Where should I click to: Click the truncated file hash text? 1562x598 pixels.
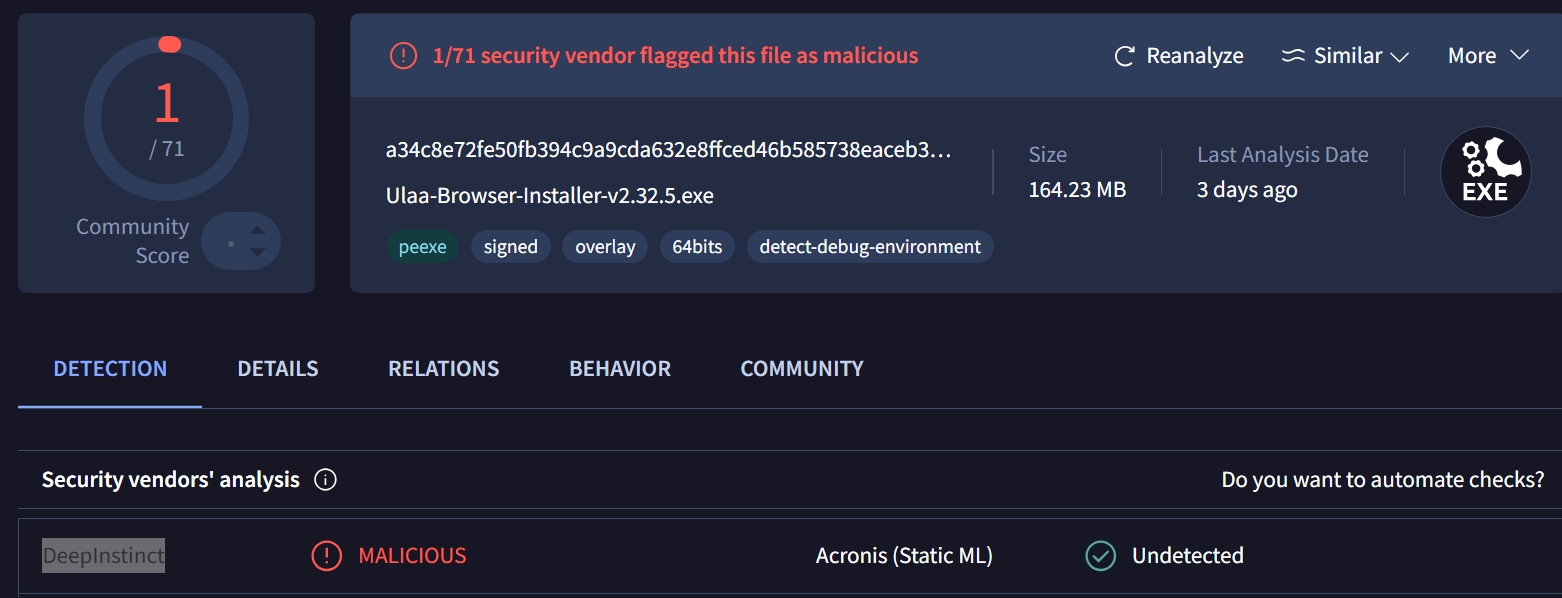[669, 151]
